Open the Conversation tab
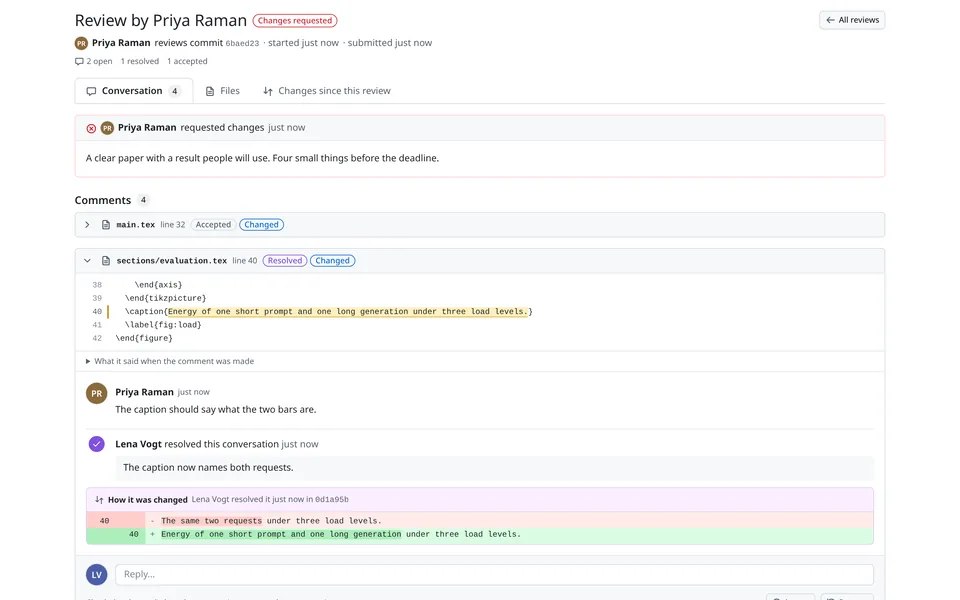The width and height of the screenshot is (960, 600). 133,91
